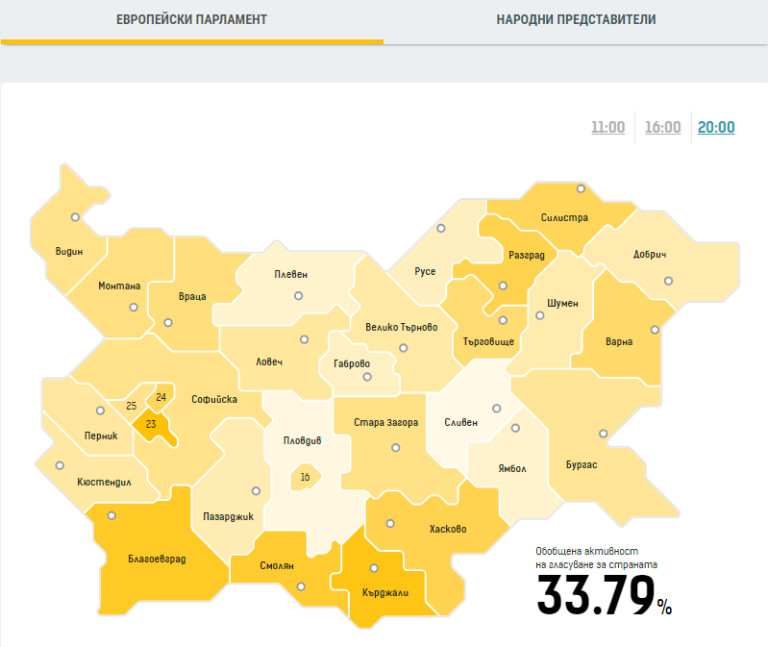Select the Силистра region label
This screenshot has height=647, width=768.
pos(564,218)
